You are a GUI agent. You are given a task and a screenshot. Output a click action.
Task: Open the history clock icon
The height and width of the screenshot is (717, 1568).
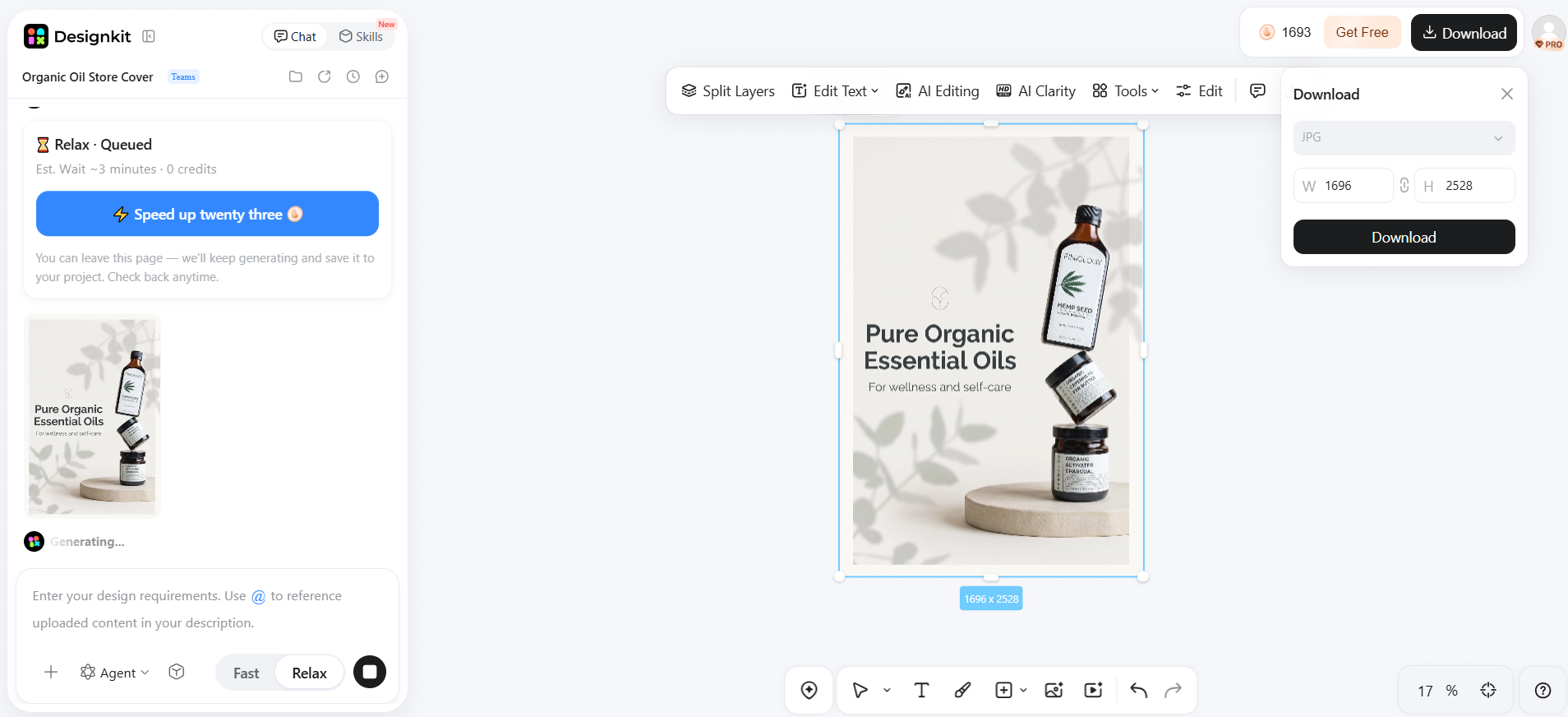tap(353, 76)
